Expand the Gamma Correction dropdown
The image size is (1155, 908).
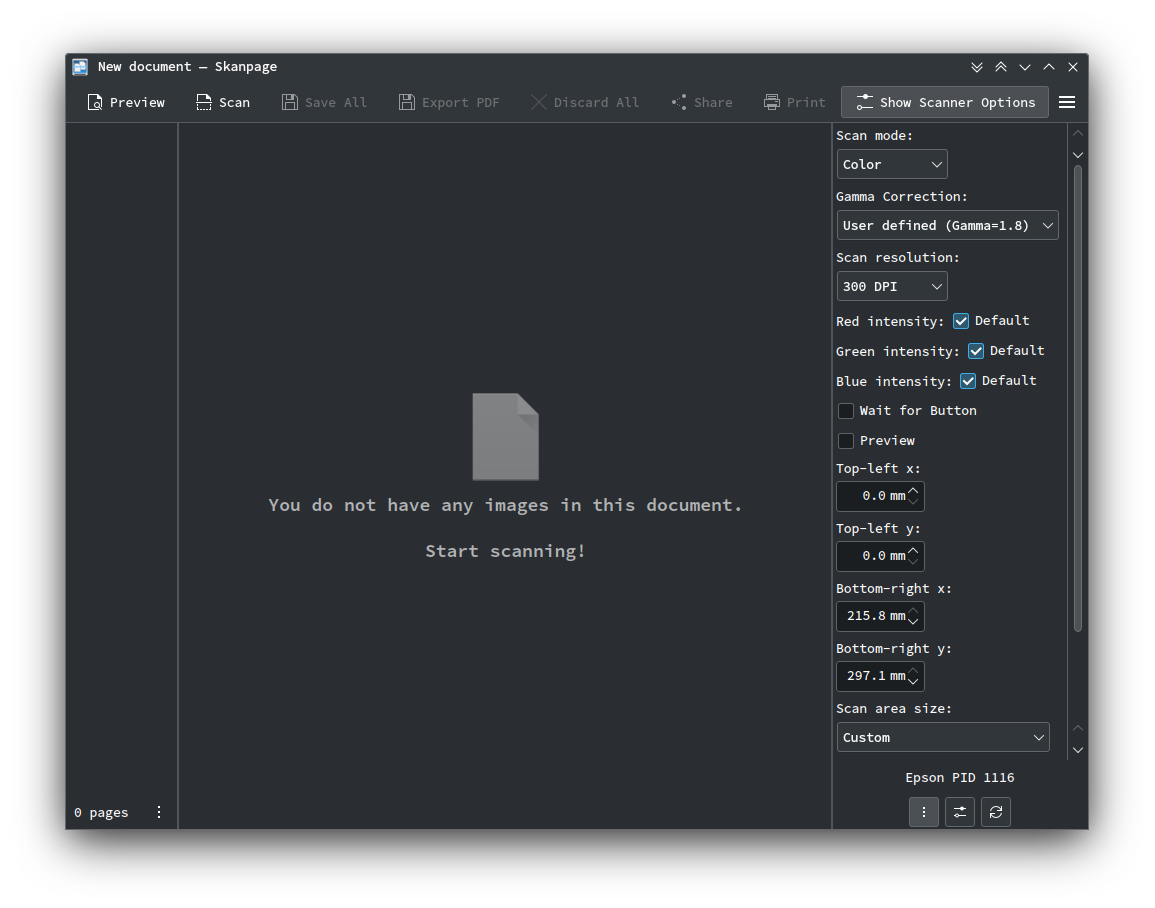tap(947, 225)
